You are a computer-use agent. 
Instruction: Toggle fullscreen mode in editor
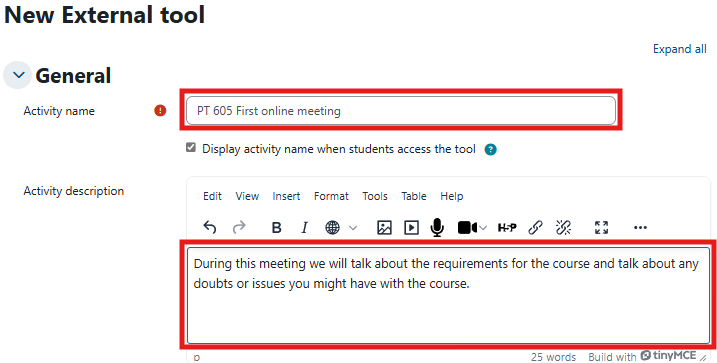[x=601, y=227]
